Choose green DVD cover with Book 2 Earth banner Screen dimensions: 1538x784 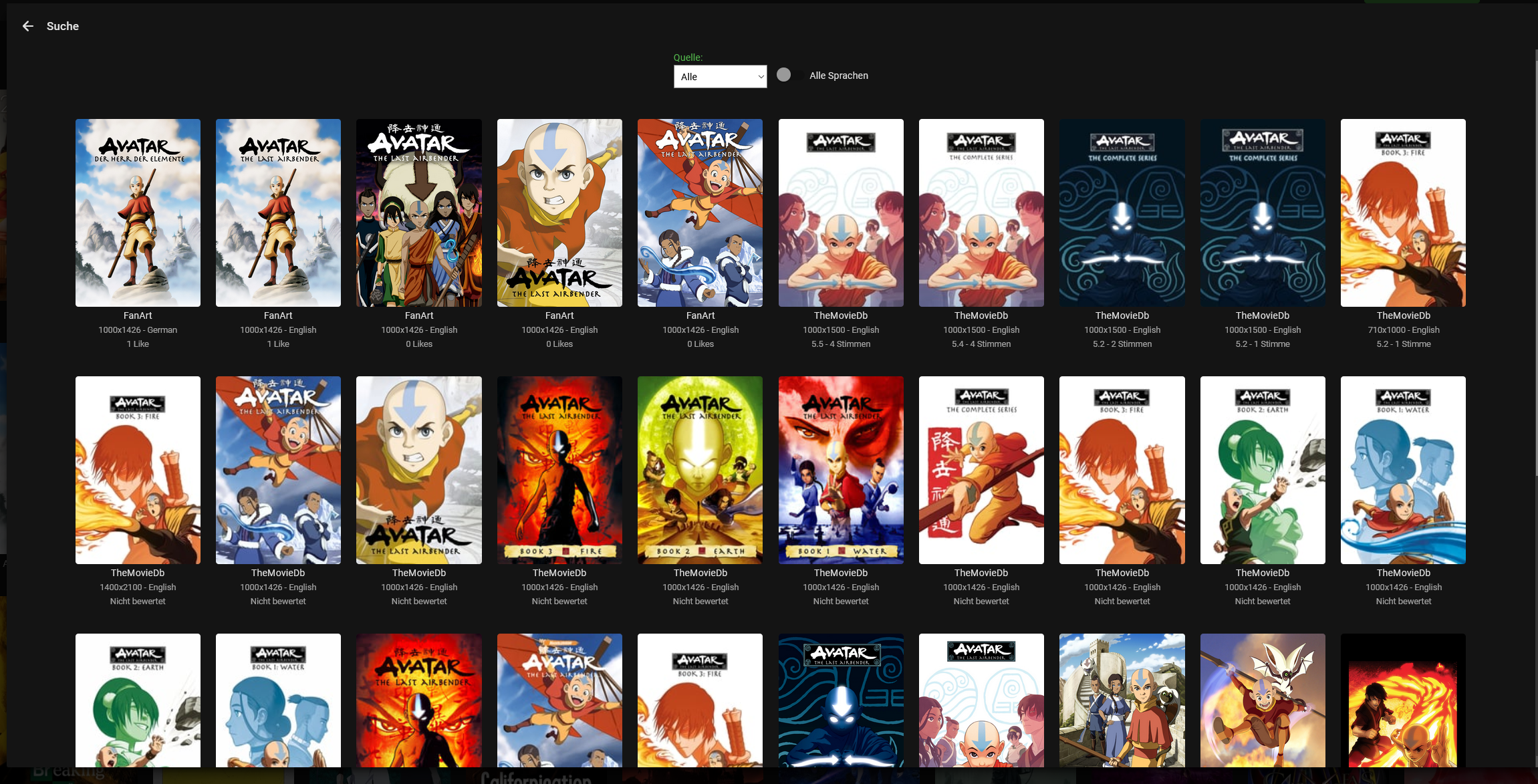point(700,470)
